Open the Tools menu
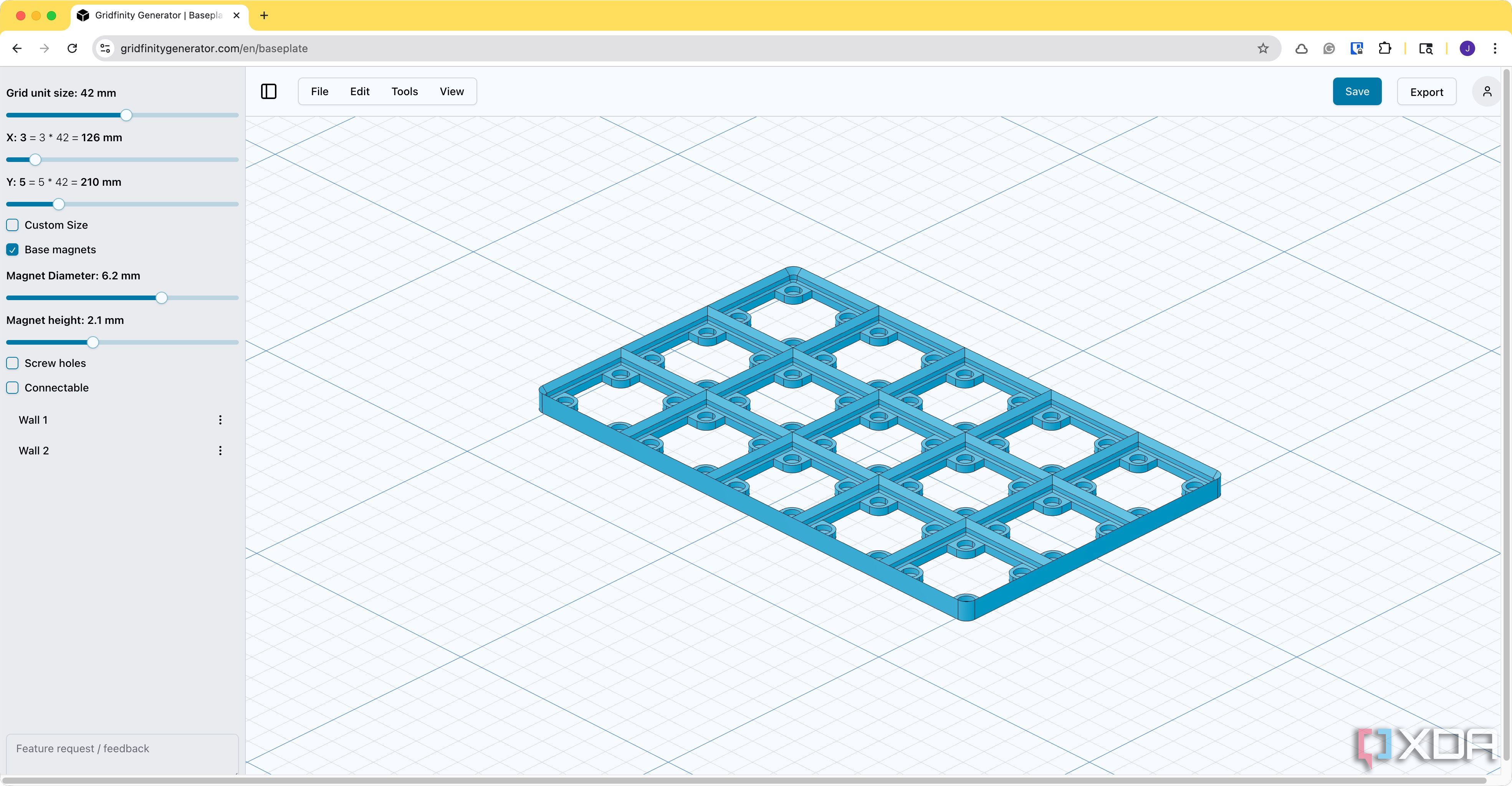 [x=404, y=91]
